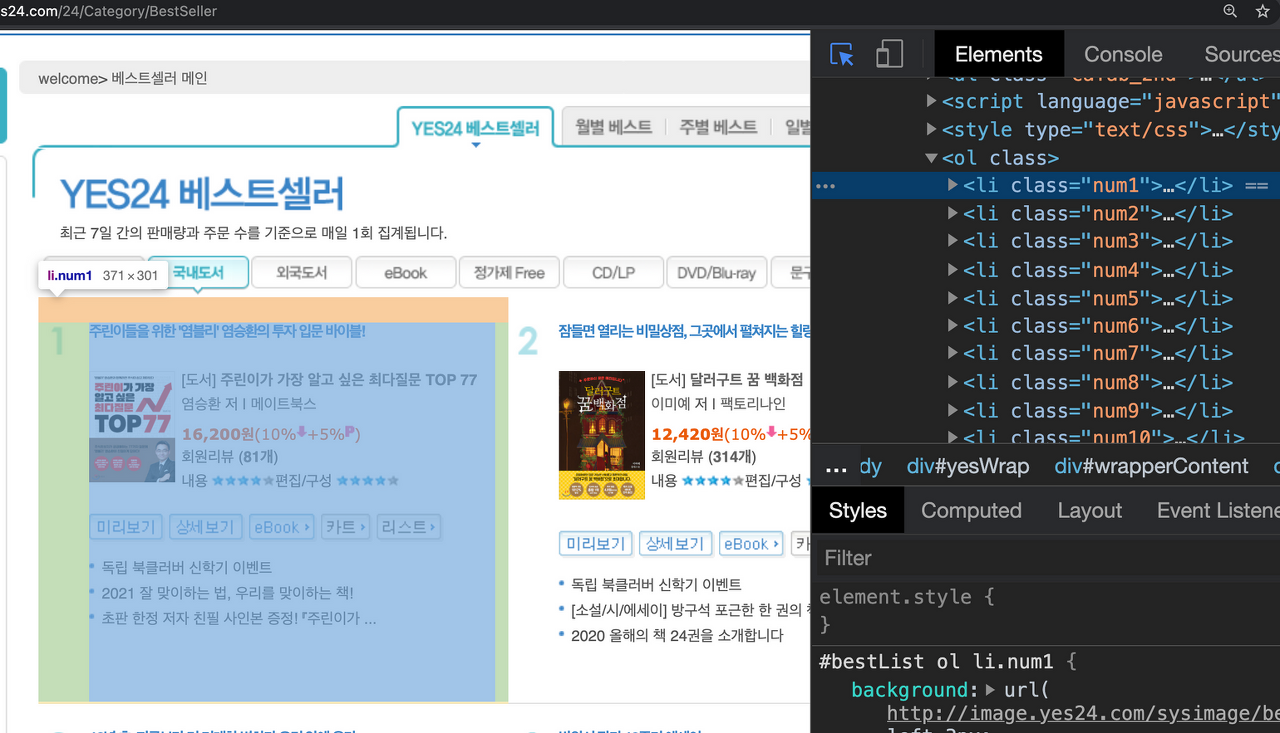1280x733 pixels.
Task: Expand the li class num3 node
Action: tap(953, 241)
